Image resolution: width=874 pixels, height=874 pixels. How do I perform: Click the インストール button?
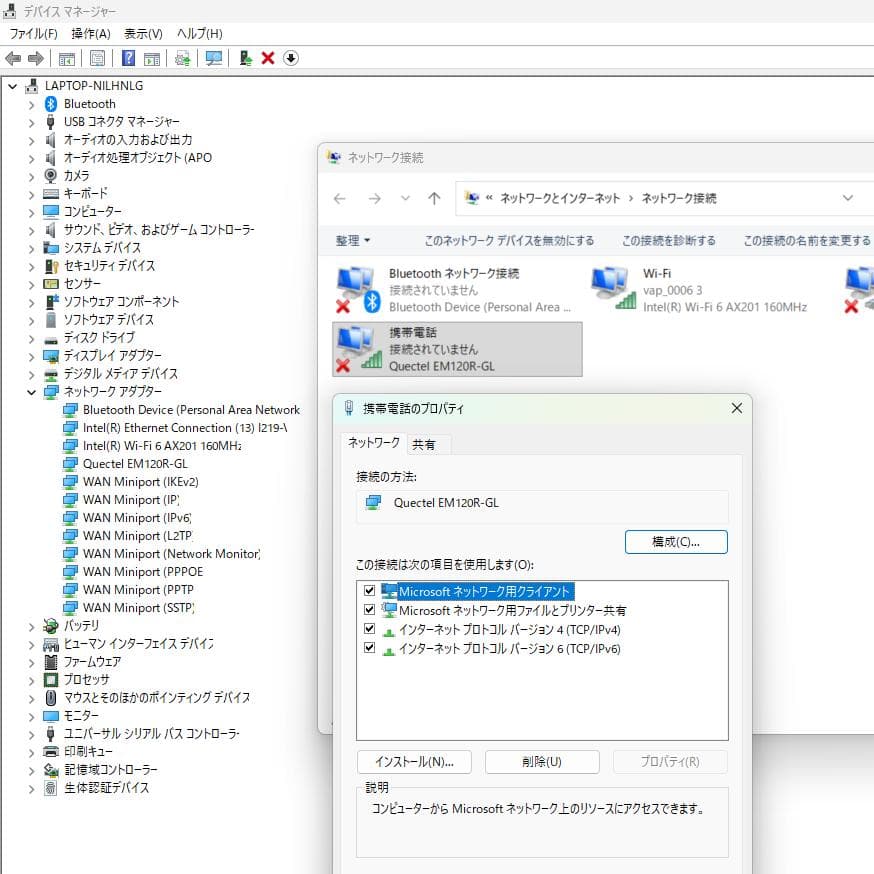[x=414, y=761]
